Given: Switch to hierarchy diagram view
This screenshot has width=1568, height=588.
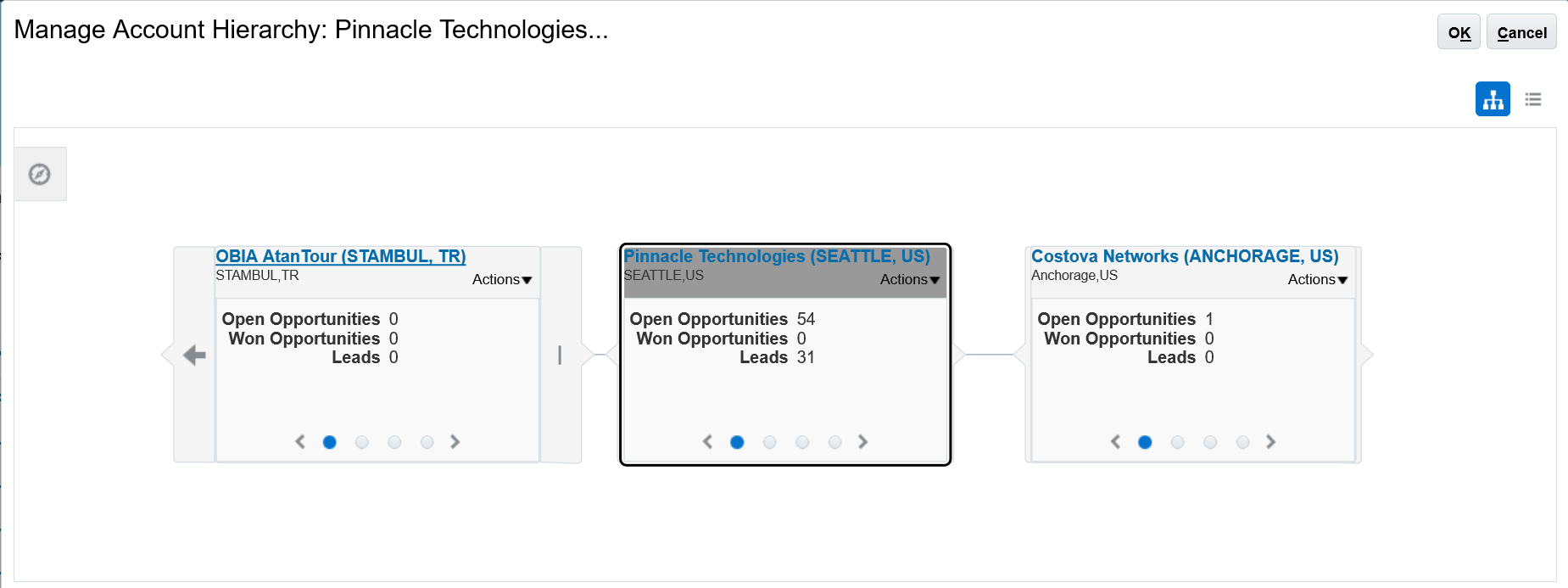Looking at the screenshot, I should (x=1493, y=99).
